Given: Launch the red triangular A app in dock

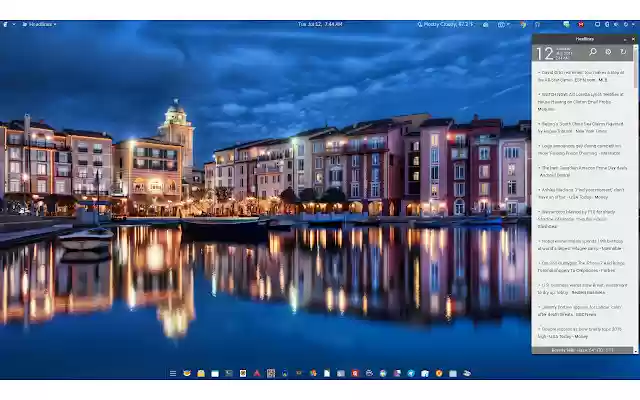Looking at the screenshot, I should pyautogui.click(x=257, y=373).
